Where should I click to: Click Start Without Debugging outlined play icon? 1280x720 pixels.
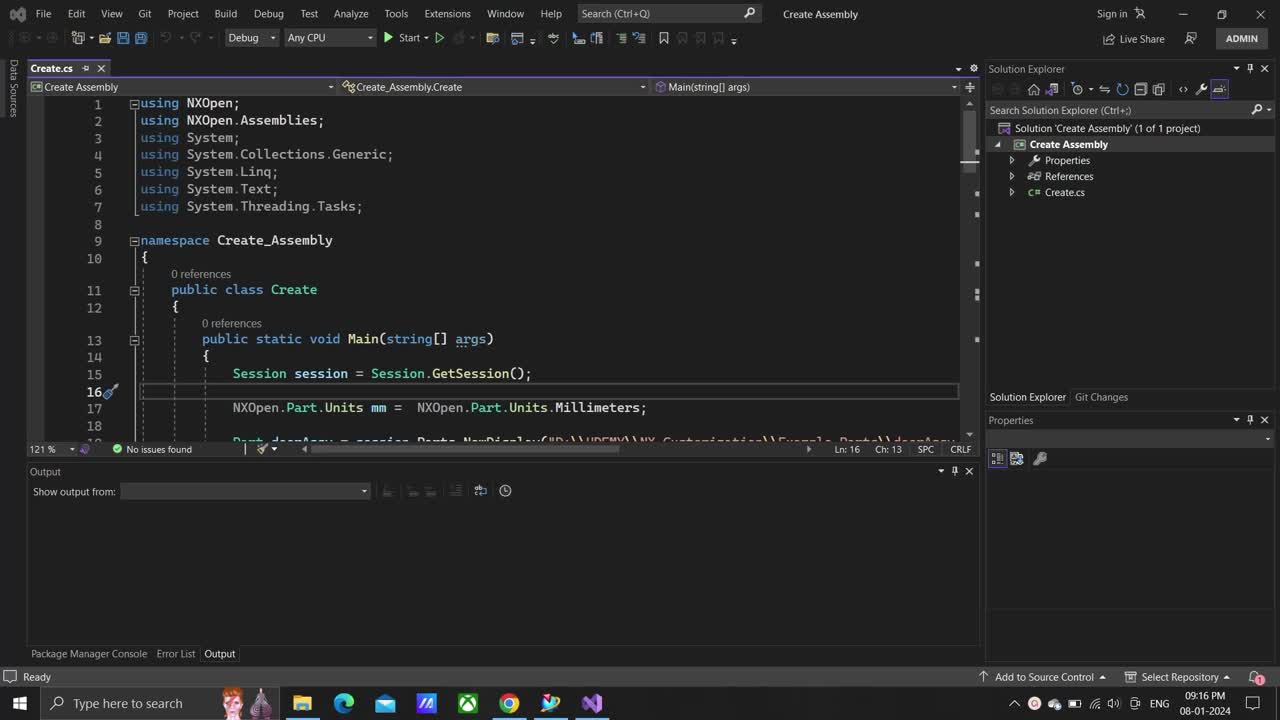point(439,38)
